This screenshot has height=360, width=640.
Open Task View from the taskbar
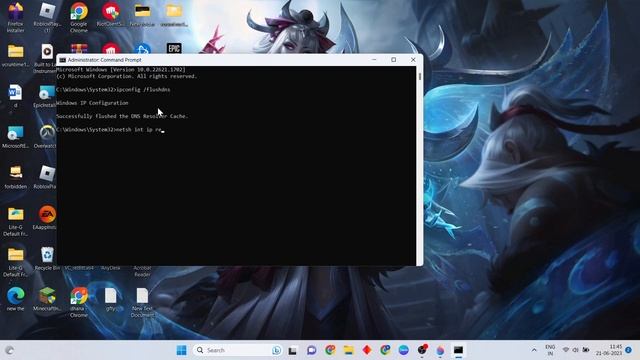(293, 350)
